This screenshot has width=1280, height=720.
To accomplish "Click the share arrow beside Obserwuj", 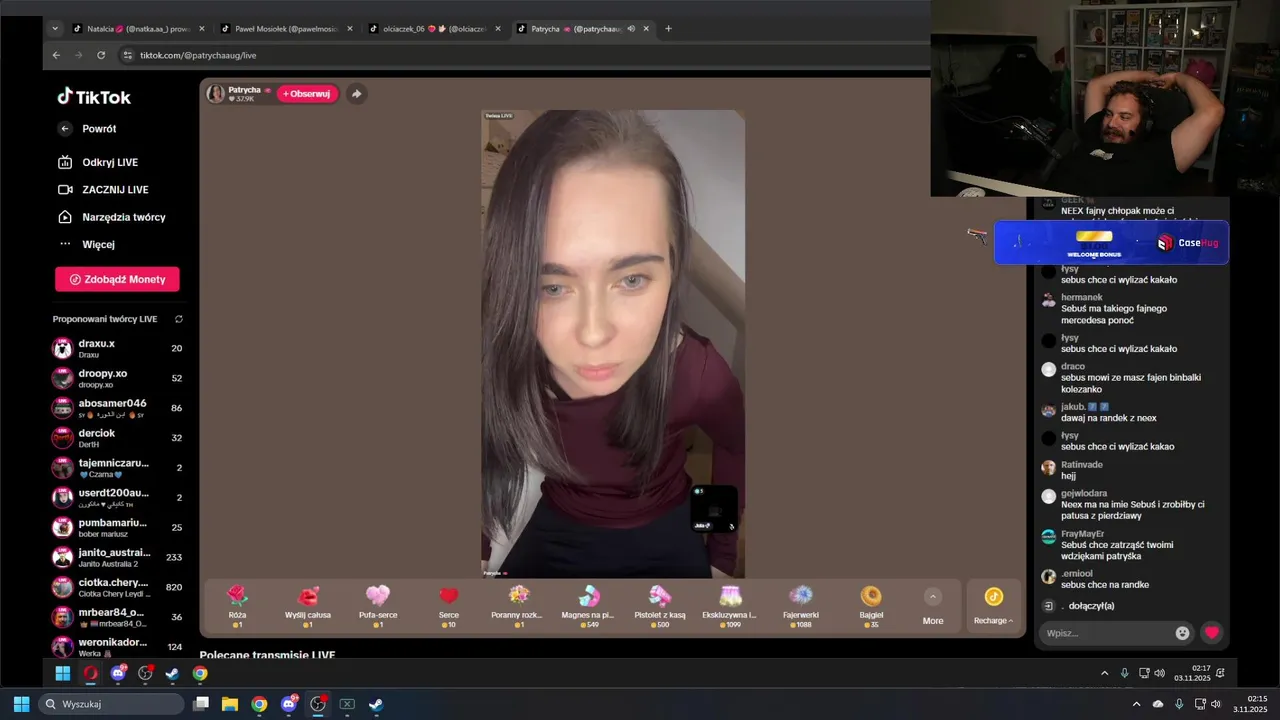I will (x=356, y=94).
